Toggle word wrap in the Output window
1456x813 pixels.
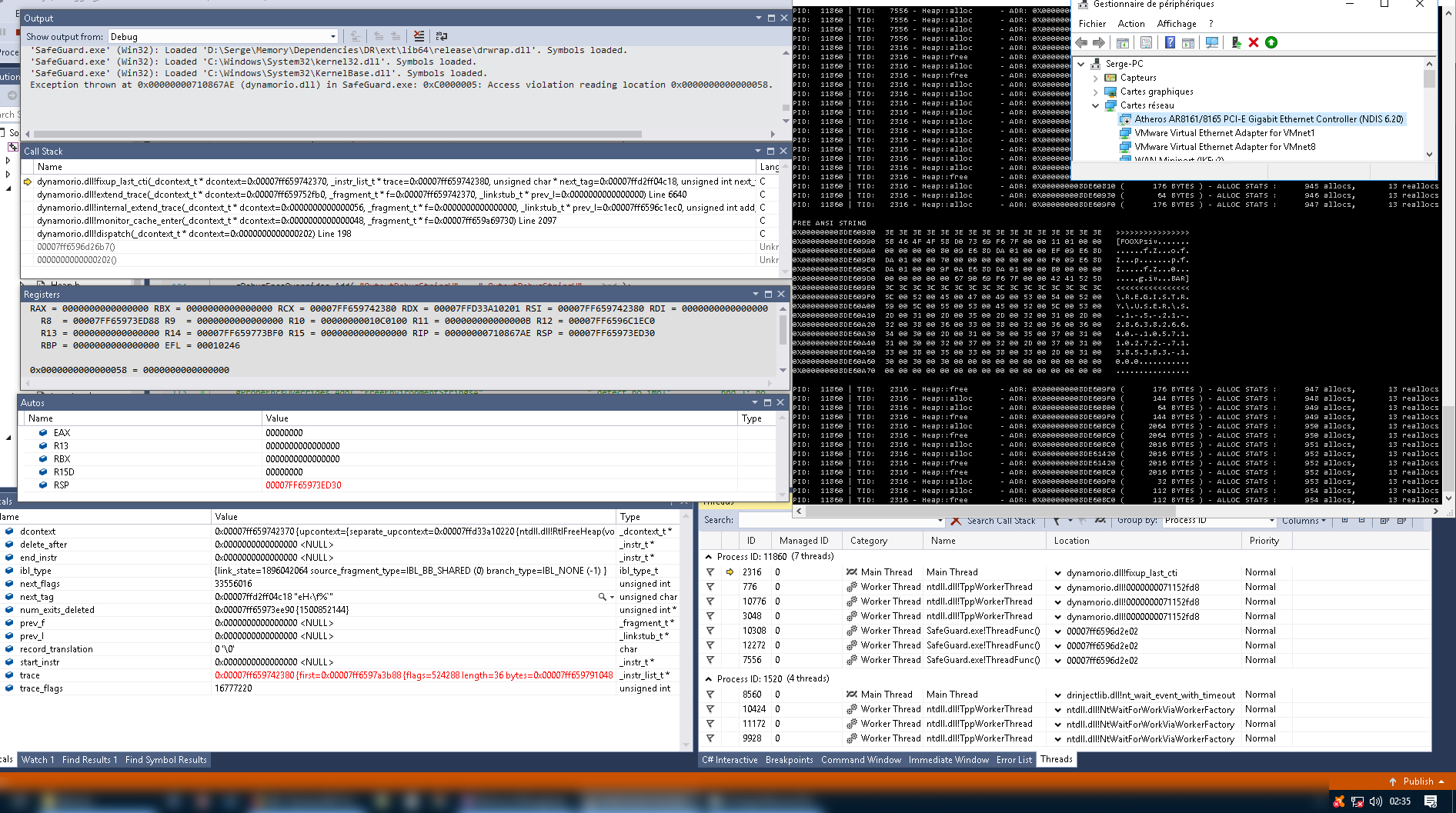point(440,35)
